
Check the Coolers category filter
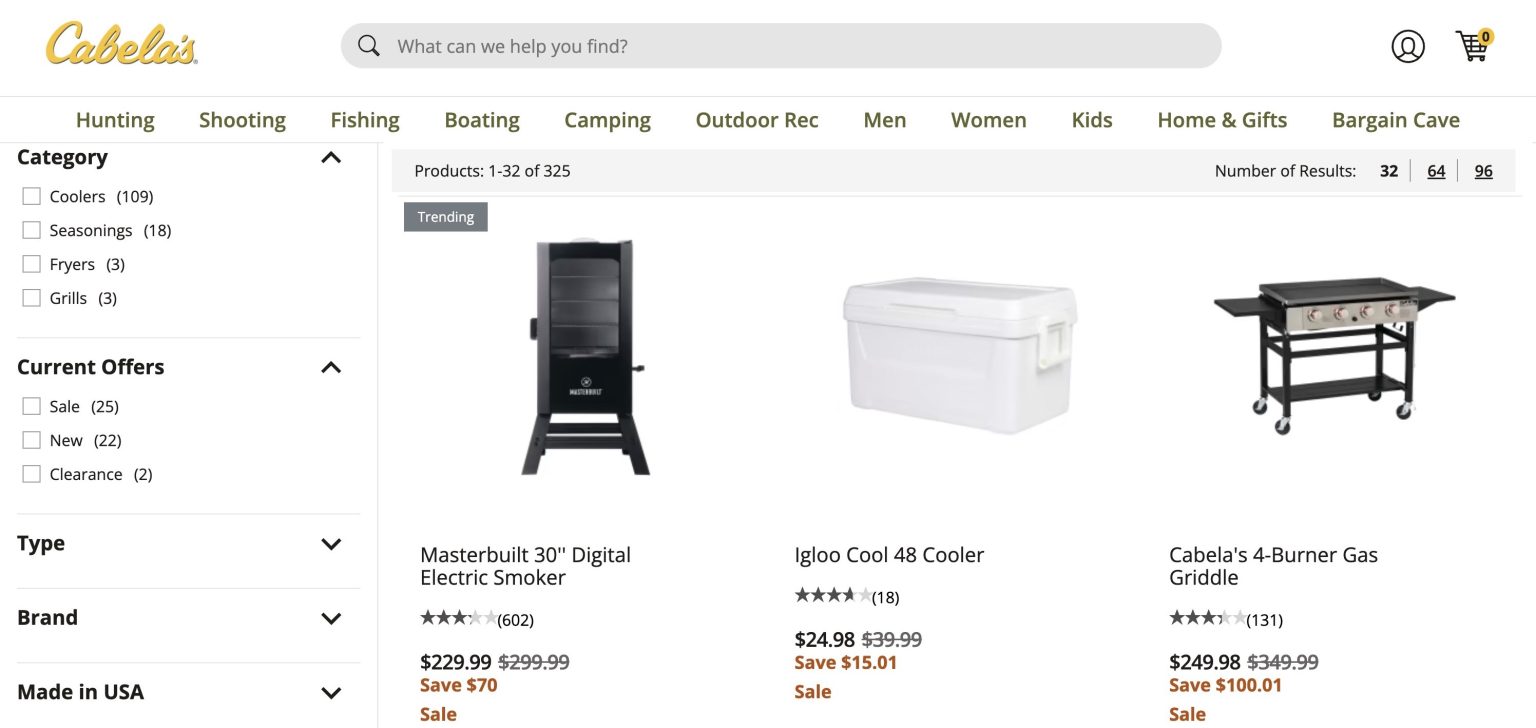pos(31,196)
